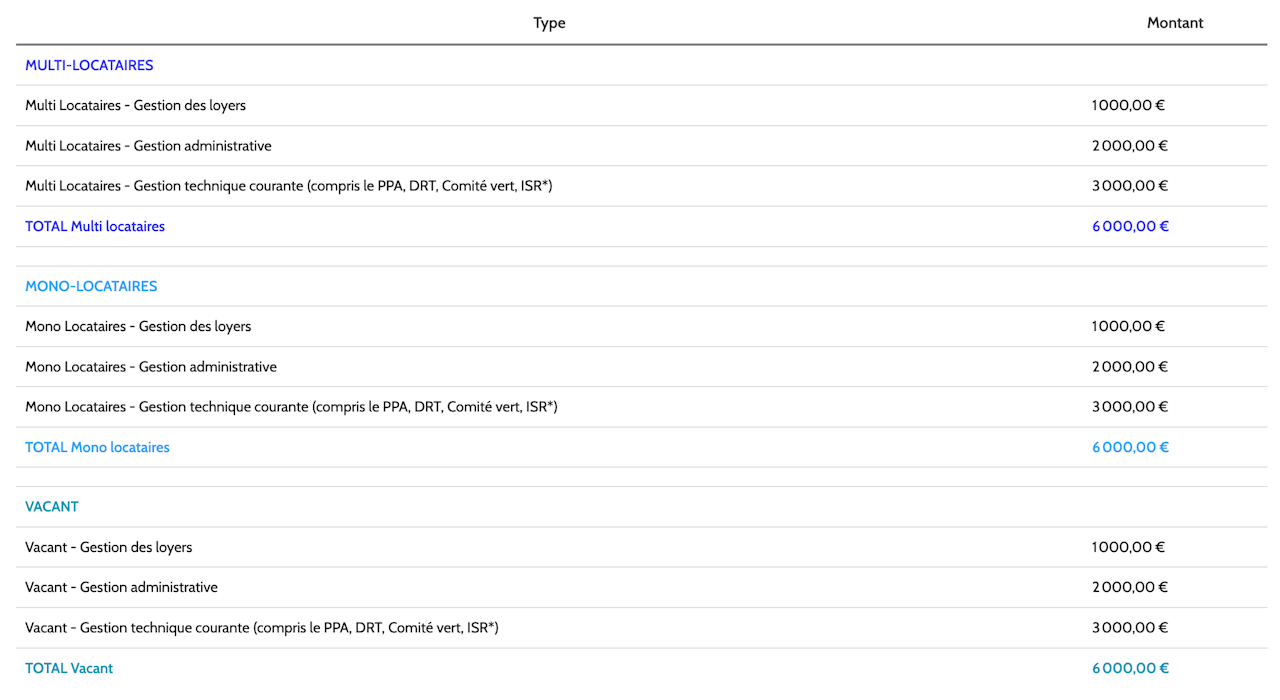Select the VACANT section heading
Viewport: 1280px width, 700px height.
pyautogui.click(x=52, y=507)
